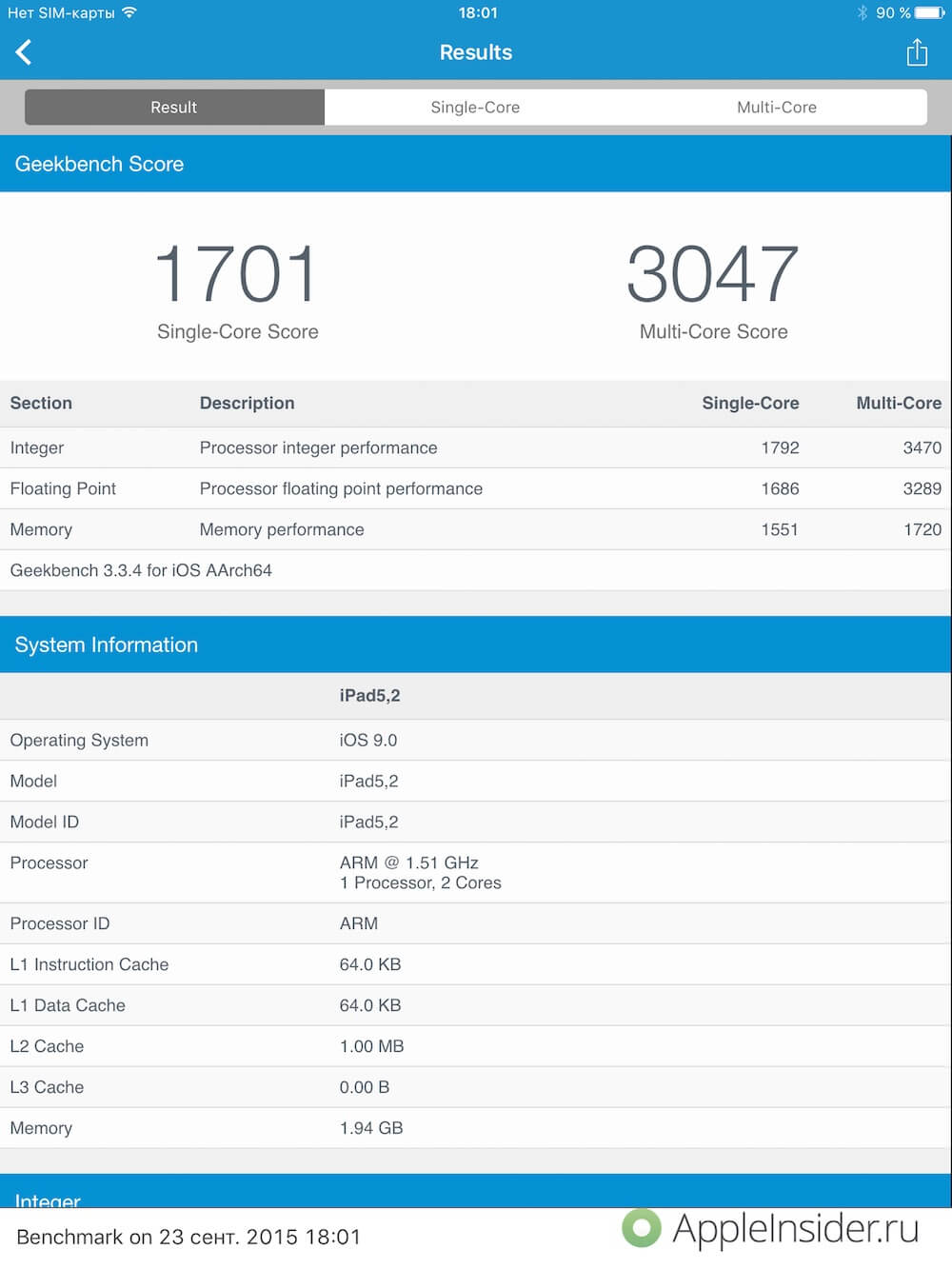
Task: Tap the 1 Processor, 2 Cores text
Action: (421, 882)
